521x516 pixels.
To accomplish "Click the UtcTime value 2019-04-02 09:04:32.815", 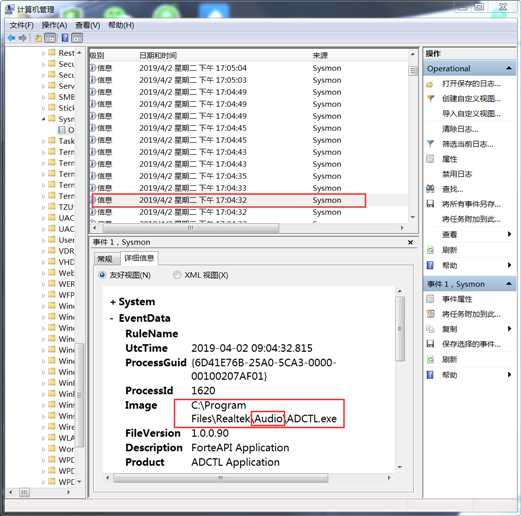I will tap(252, 348).
